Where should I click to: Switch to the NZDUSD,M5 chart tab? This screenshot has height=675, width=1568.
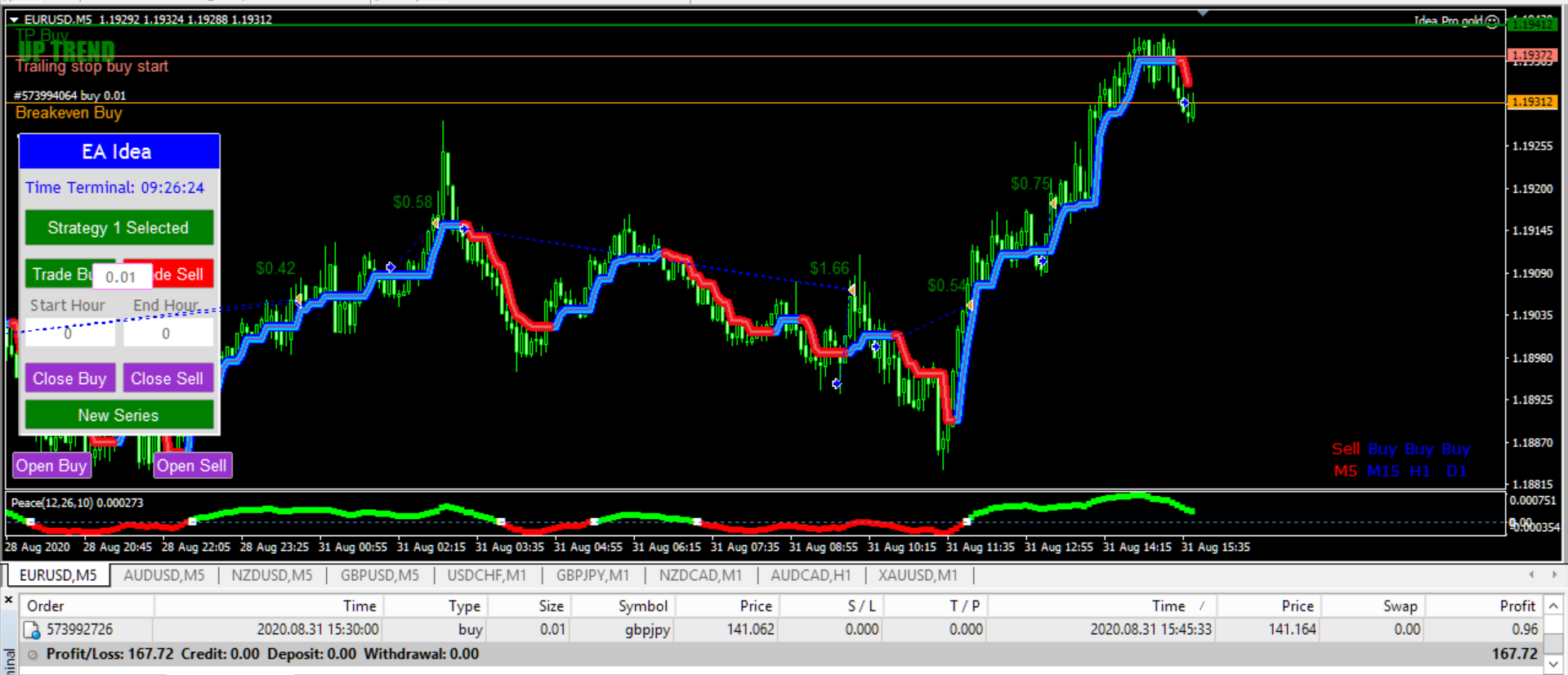click(x=272, y=575)
